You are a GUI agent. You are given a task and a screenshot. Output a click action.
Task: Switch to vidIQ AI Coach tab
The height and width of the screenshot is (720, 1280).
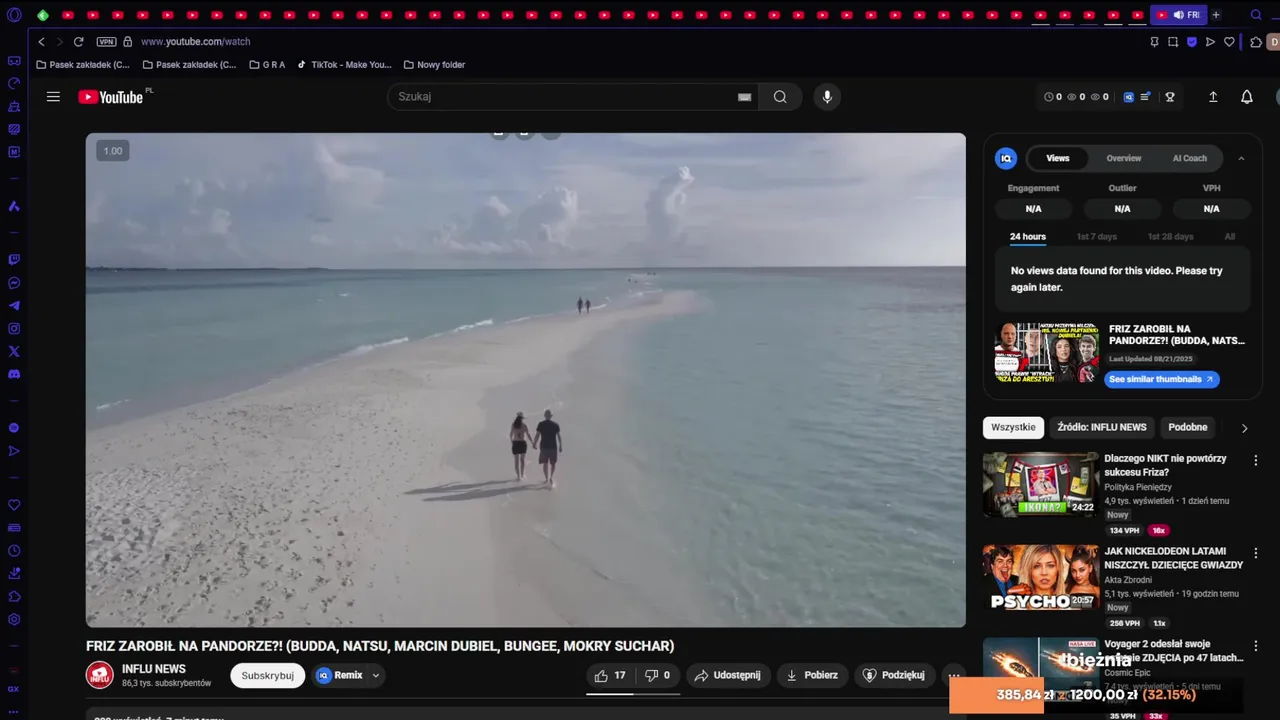(x=1190, y=158)
